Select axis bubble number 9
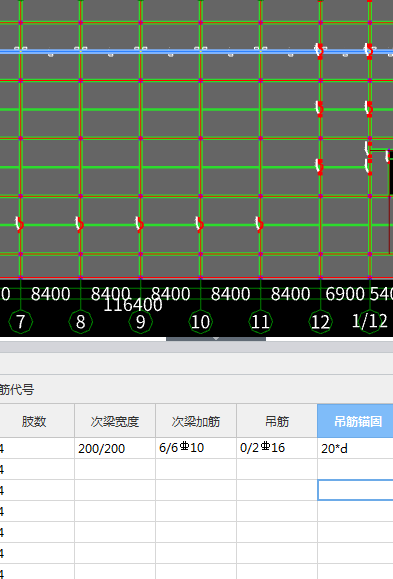This screenshot has height=579, width=393. coord(140,322)
